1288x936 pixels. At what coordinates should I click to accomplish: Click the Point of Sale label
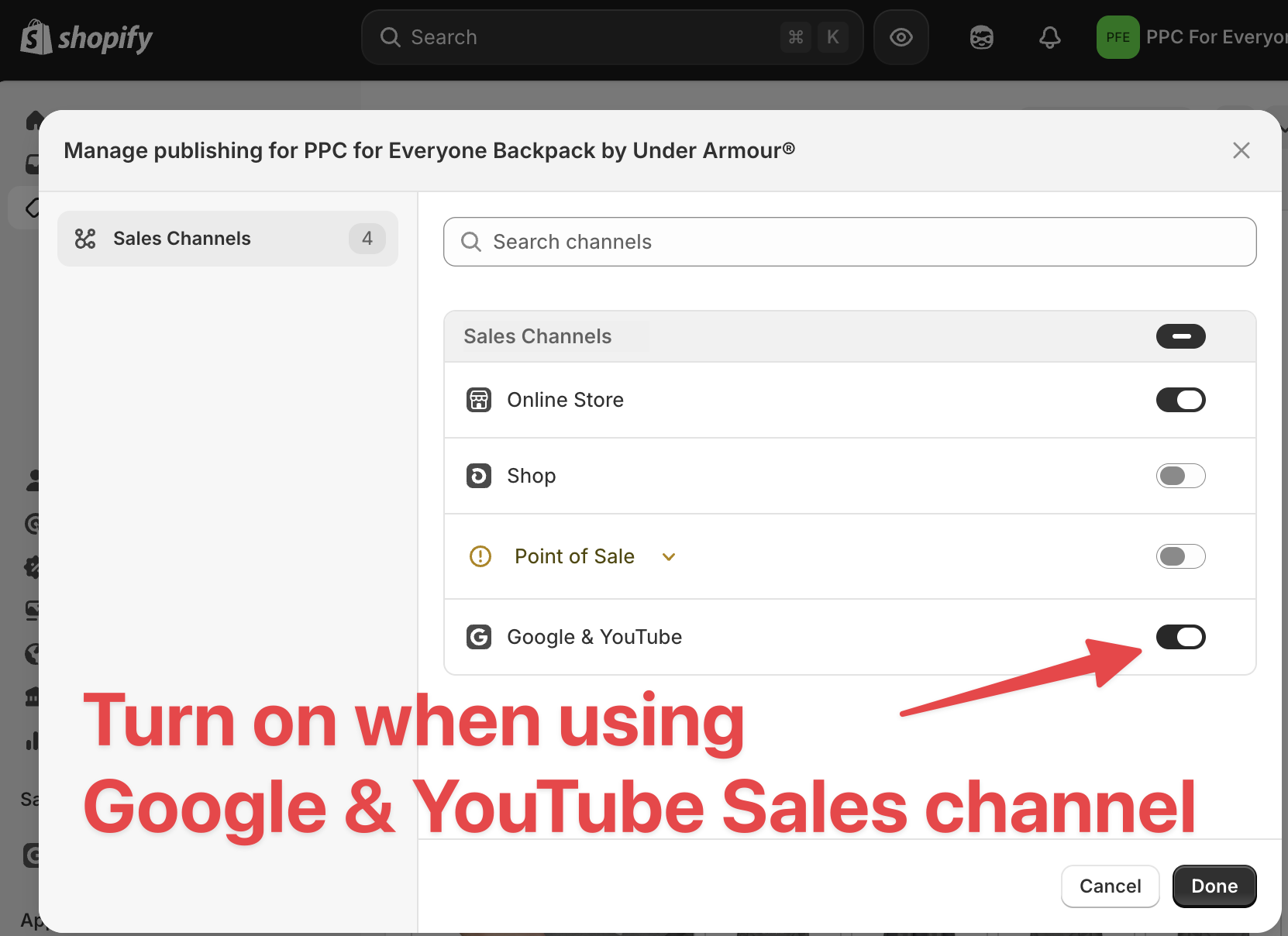tap(574, 556)
